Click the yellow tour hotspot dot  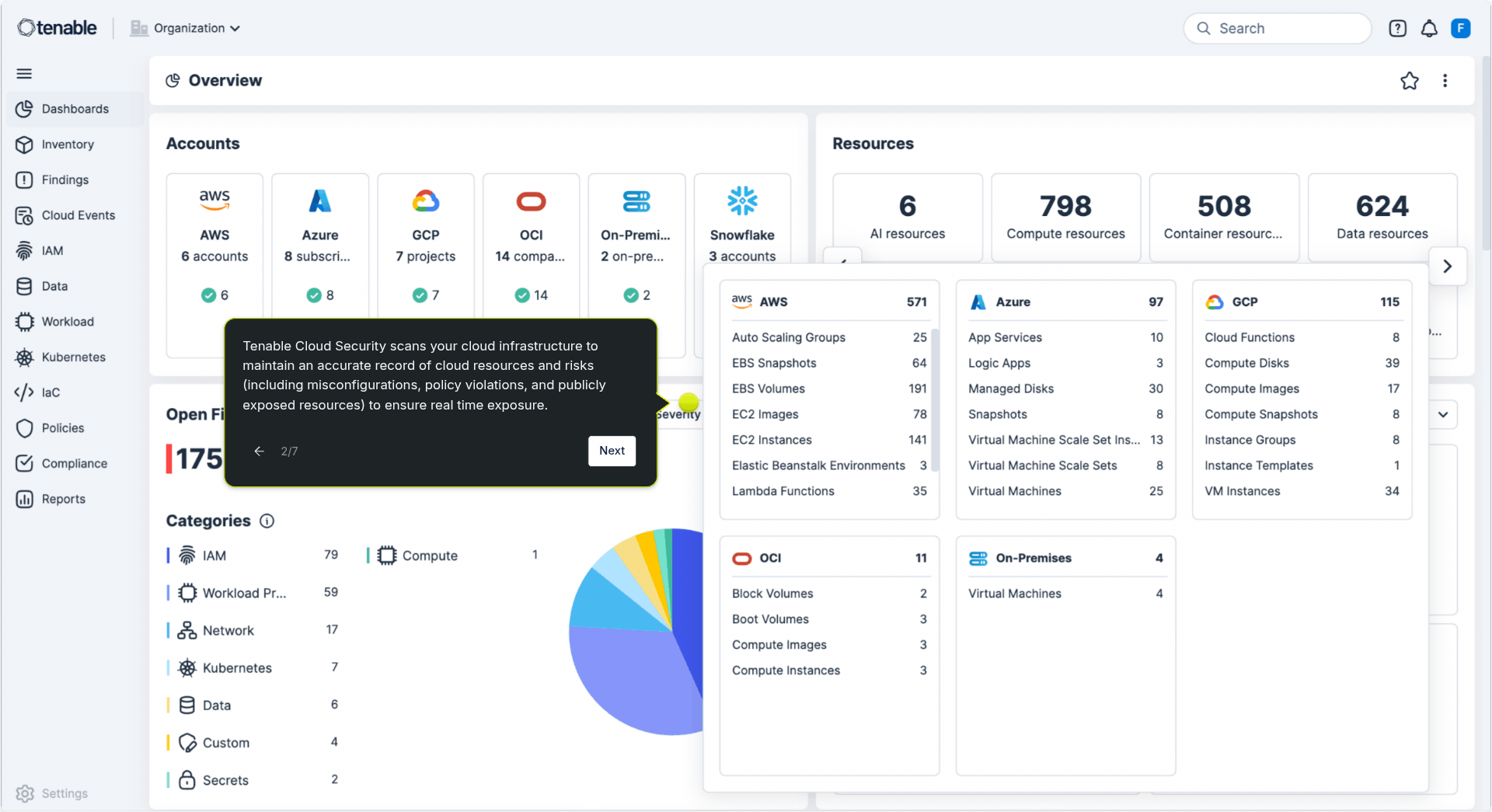tap(688, 402)
